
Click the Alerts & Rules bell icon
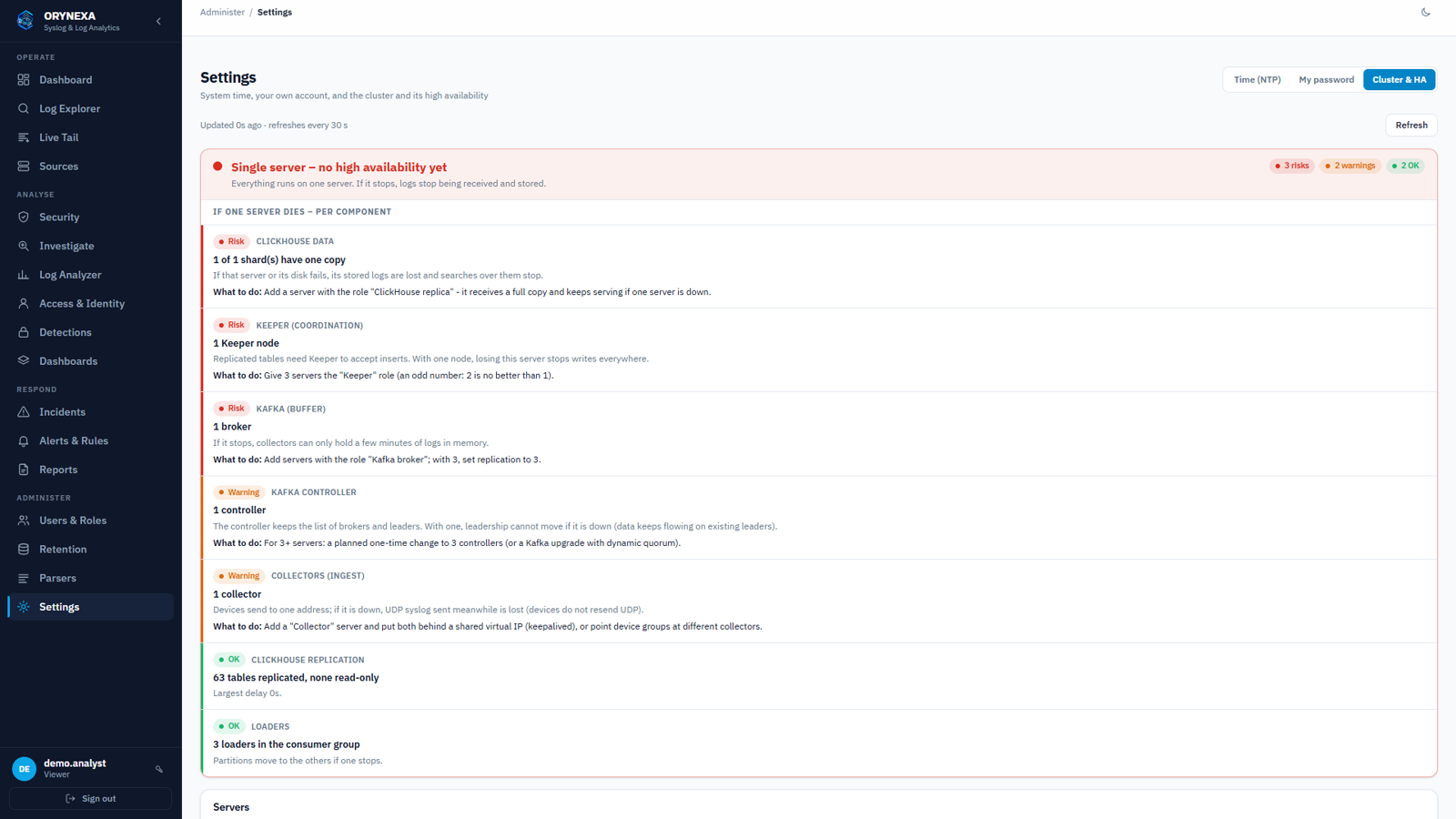coord(24,441)
